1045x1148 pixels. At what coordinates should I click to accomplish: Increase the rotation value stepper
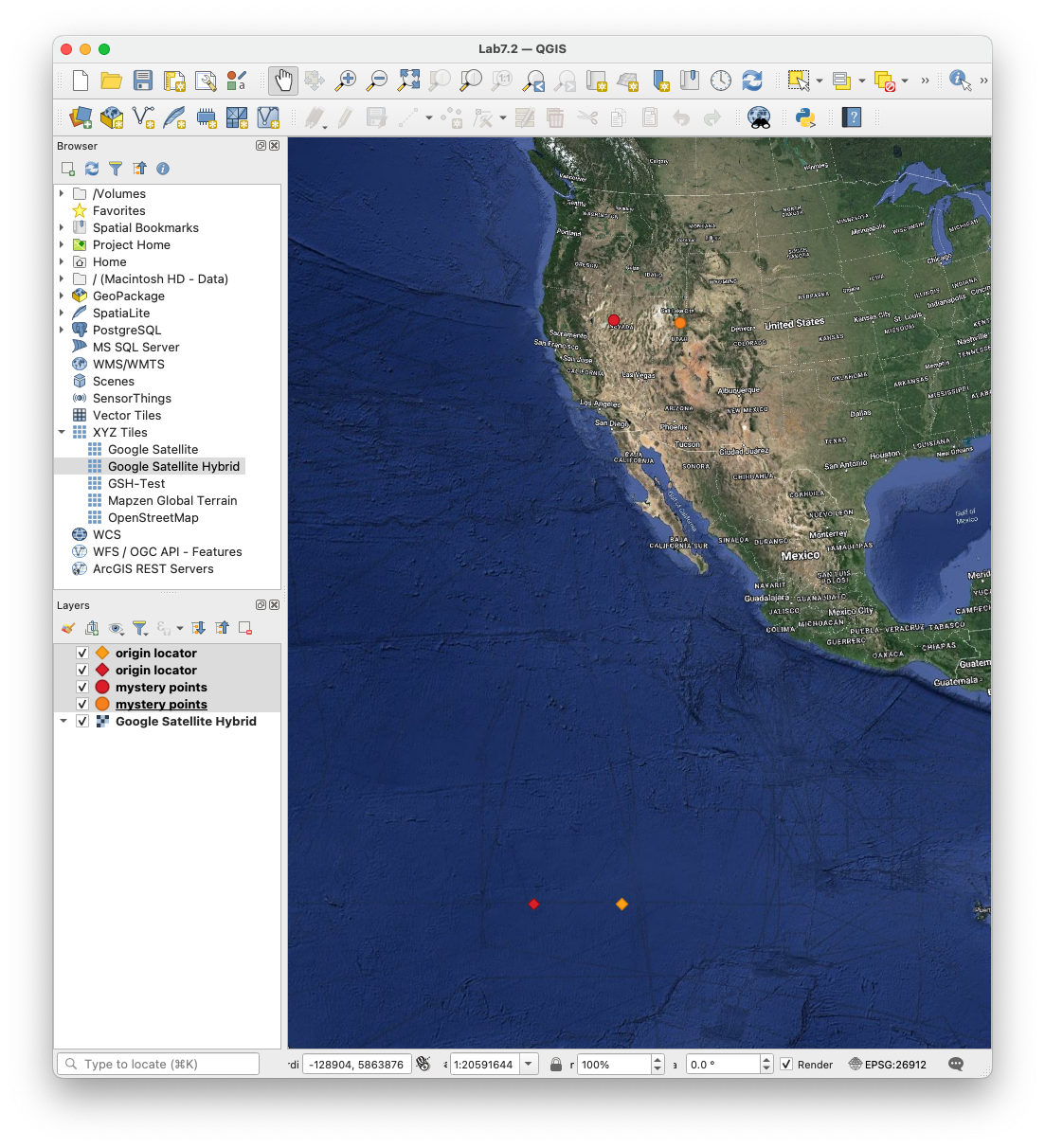(767, 1059)
